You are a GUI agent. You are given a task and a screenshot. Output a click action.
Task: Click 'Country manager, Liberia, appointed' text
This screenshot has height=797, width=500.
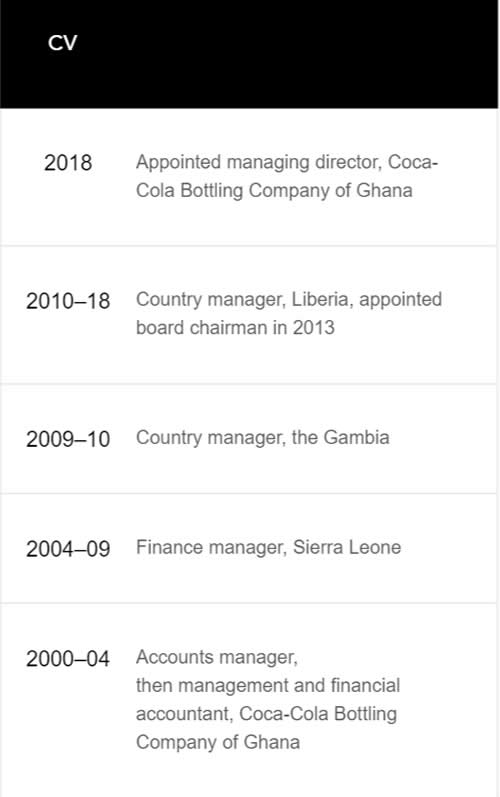289,299
